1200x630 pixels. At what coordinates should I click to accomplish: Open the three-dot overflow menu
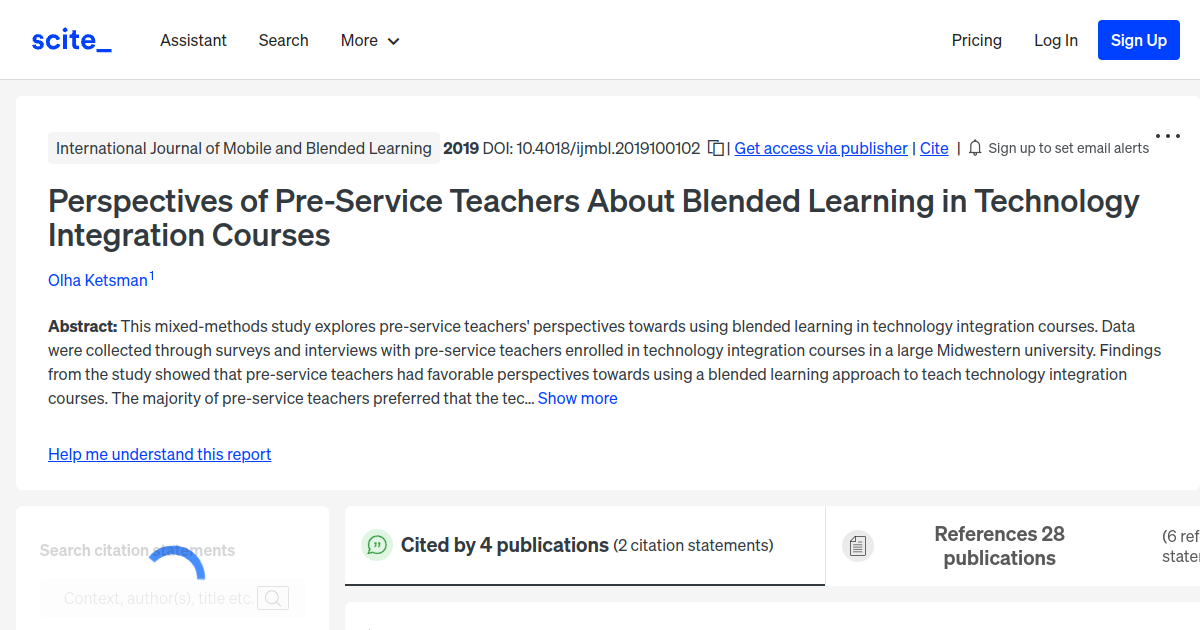click(1168, 136)
